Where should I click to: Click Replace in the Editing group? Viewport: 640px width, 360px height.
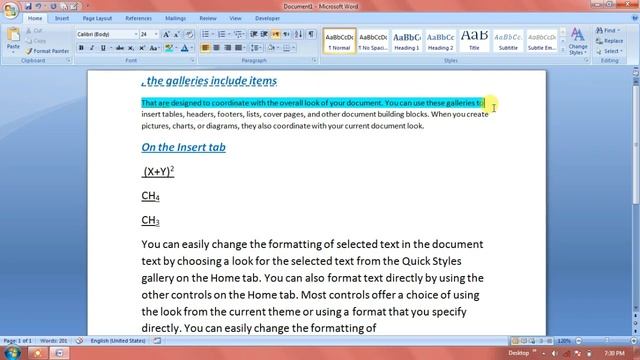[x=609, y=41]
